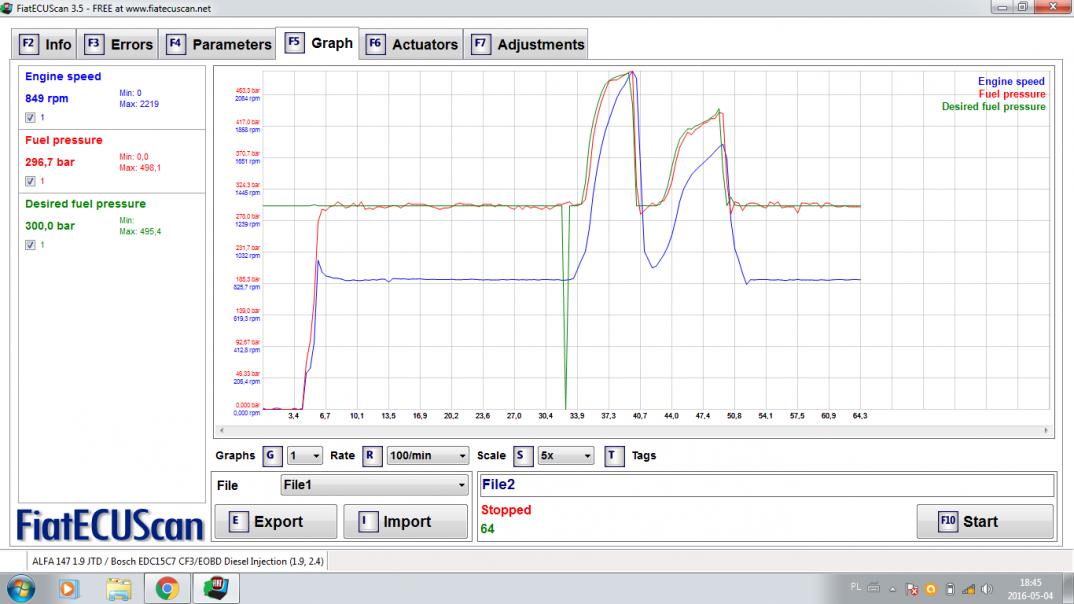Click the F2 key icon
The image size is (1074, 604).
click(28, 44)
